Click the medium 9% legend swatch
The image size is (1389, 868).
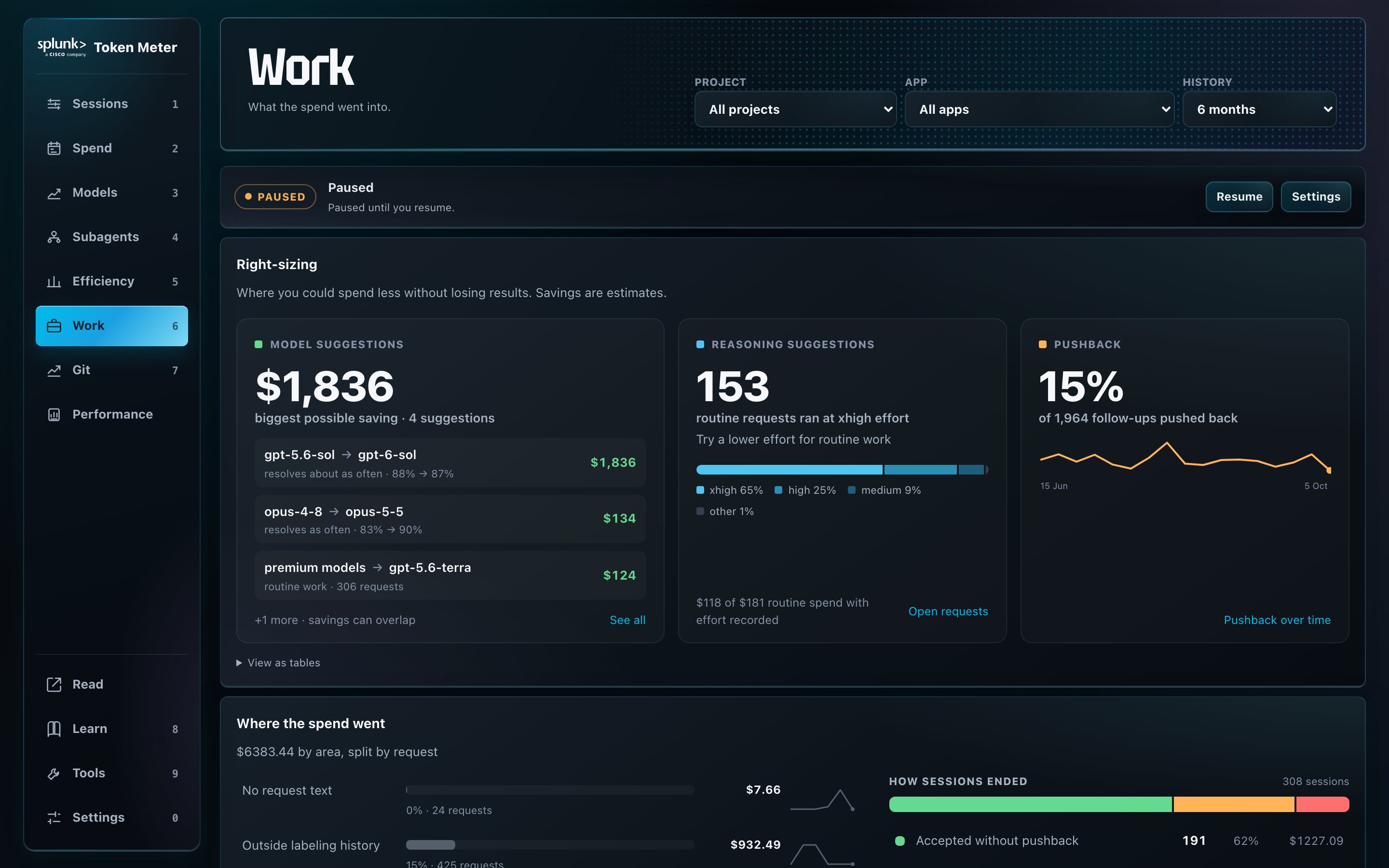(852, 490)
